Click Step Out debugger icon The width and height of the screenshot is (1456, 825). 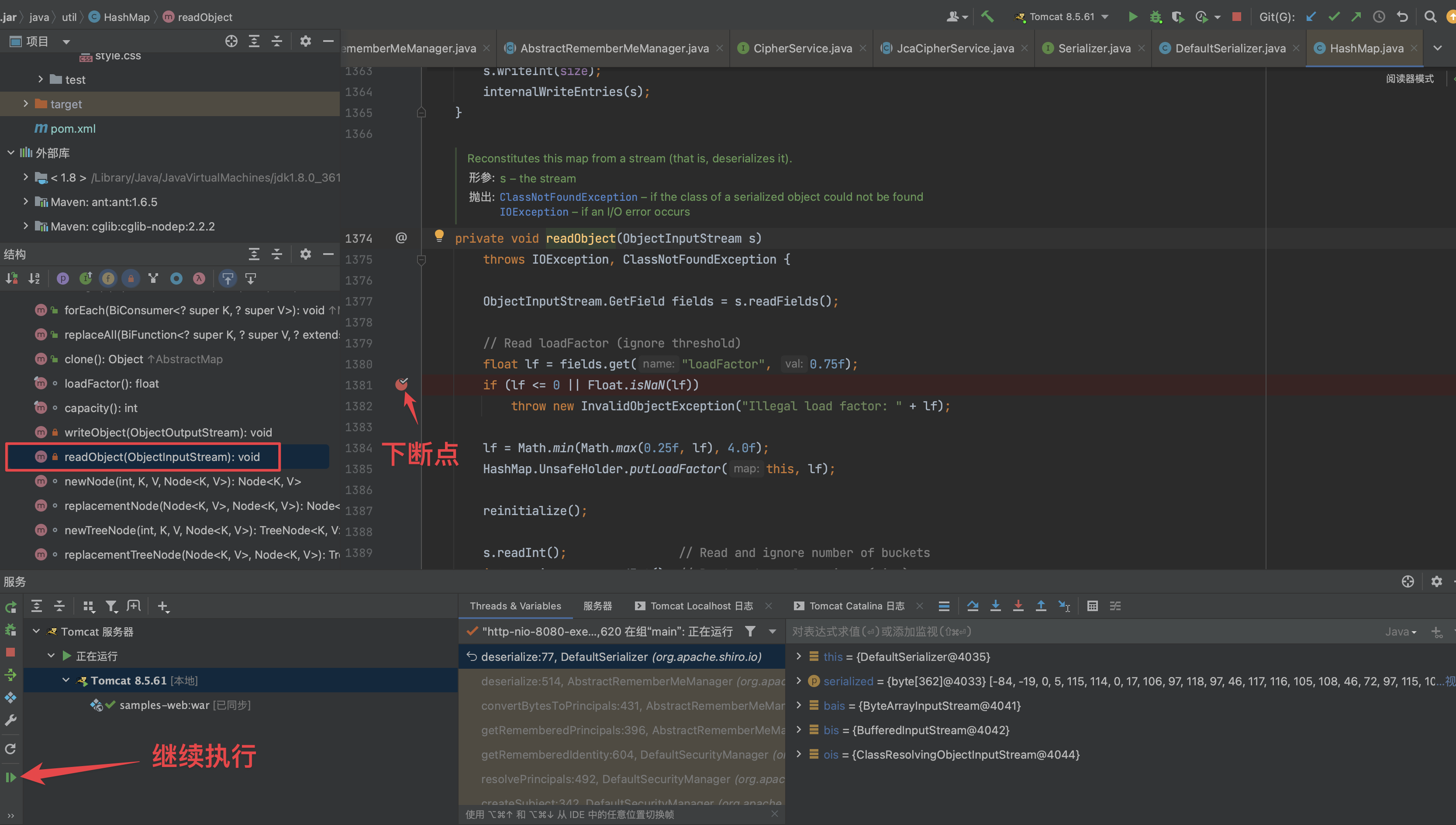pyautogui.click(x=1041, y=606)
